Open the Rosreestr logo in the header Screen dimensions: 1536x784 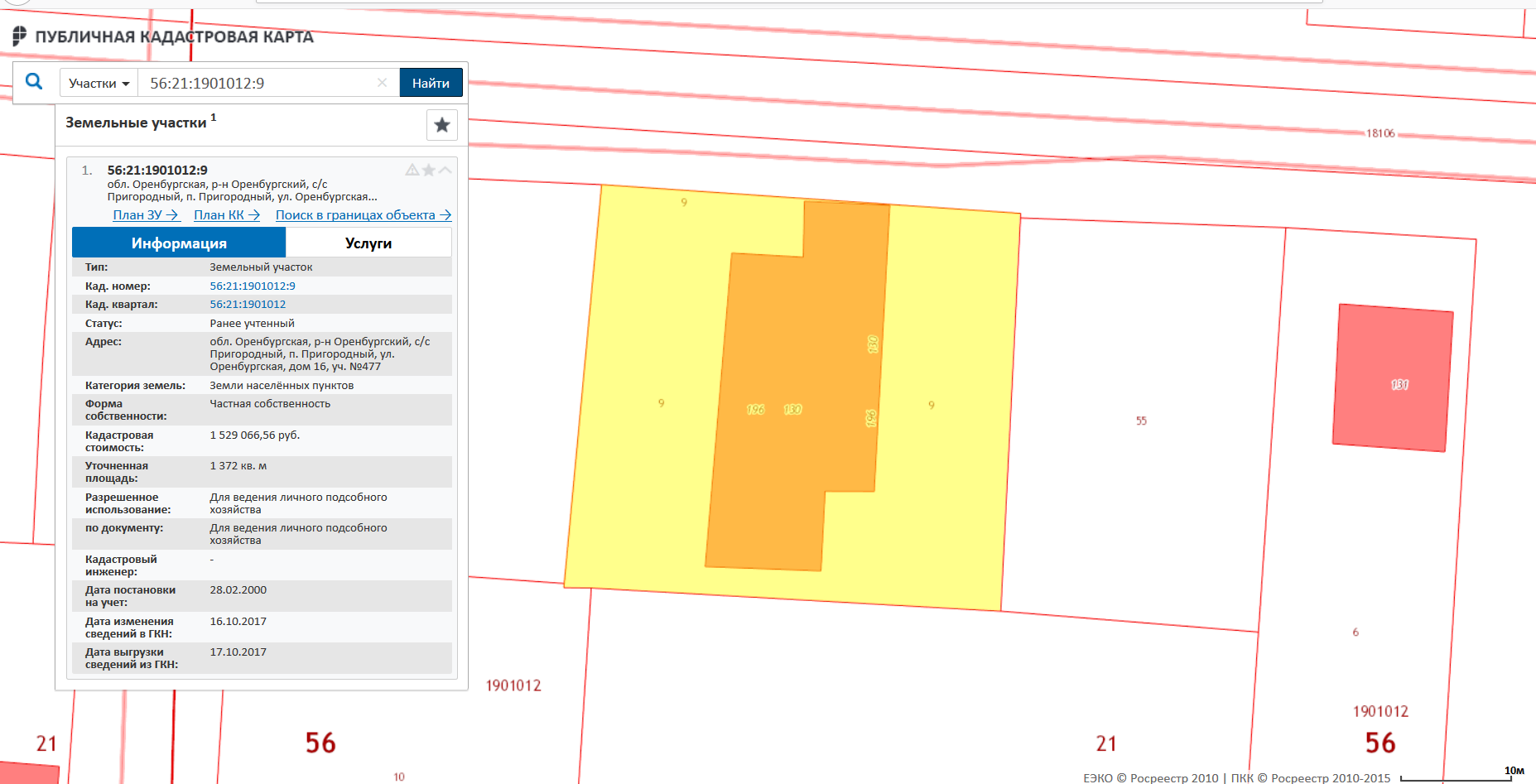(20, 36)
